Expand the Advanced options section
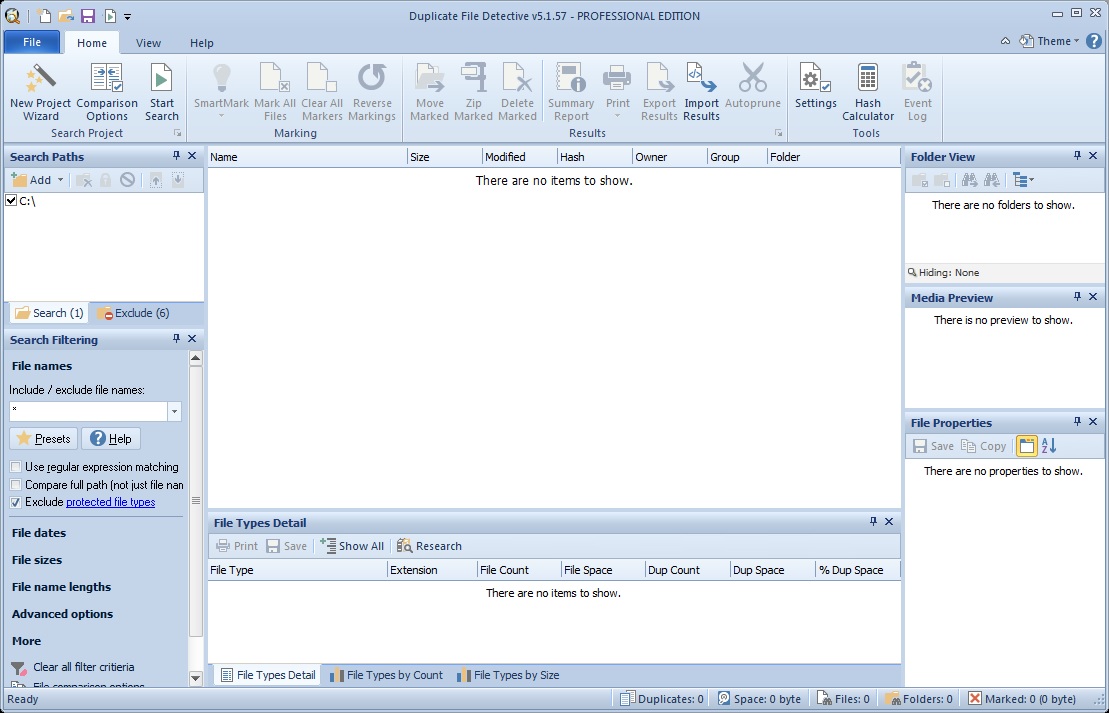Screen dimensions: 1109x713 point(62,614)
